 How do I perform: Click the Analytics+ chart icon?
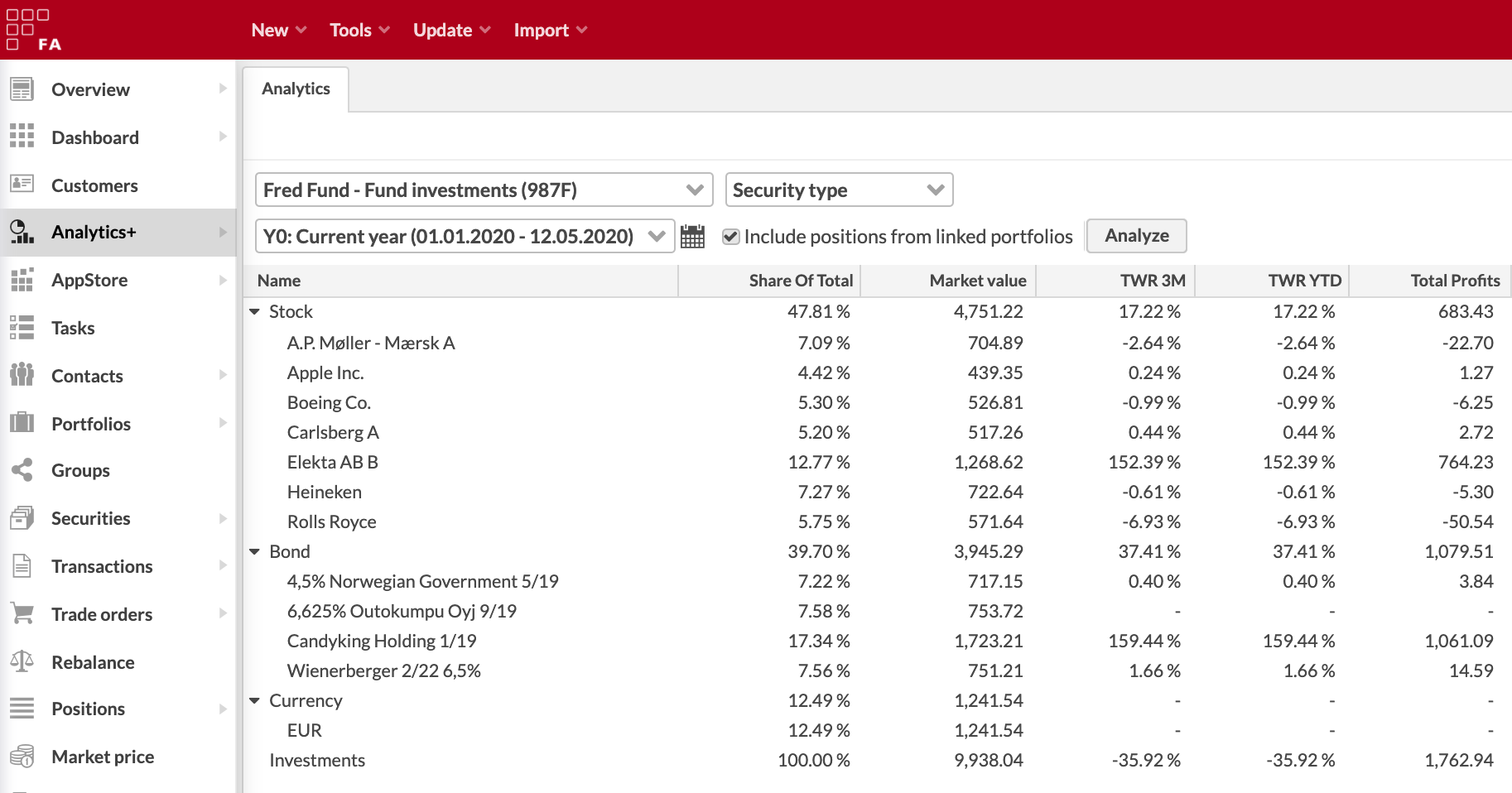click(22, 232)
